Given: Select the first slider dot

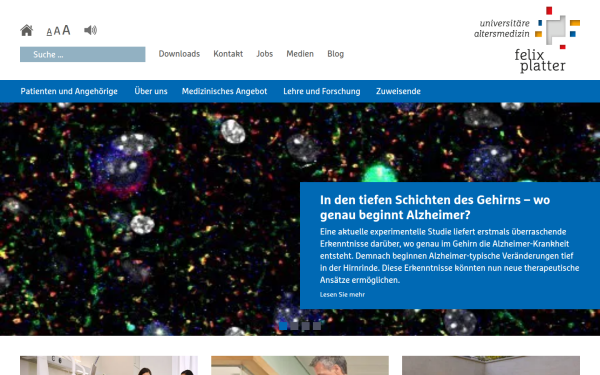Looking at the screenshot, I should (283, 326).
